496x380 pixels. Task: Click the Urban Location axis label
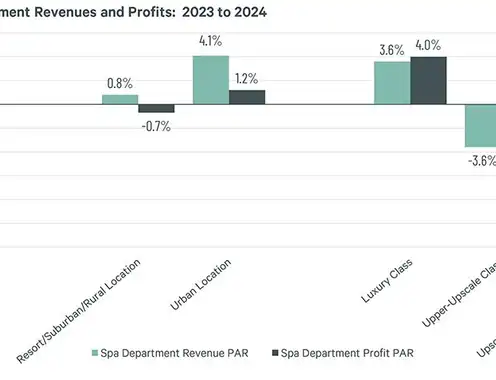point(201,284)
